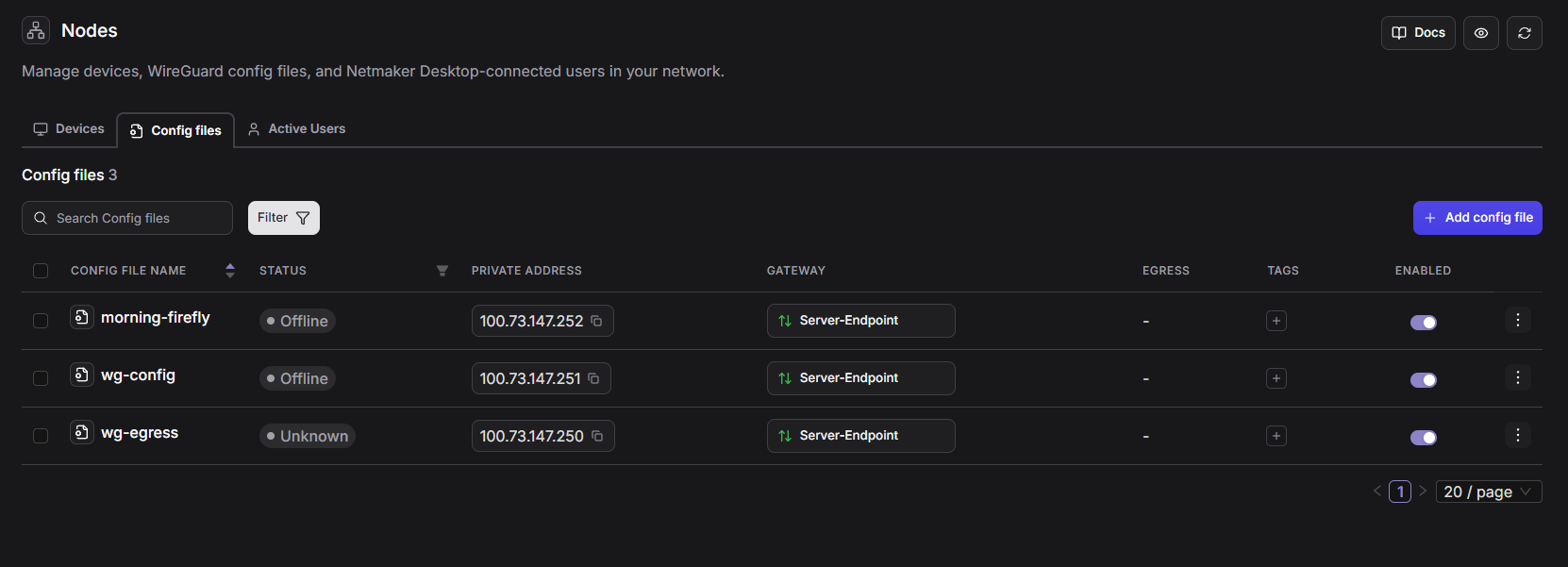The width and height of the screenshot is (1568, 567).
Task: Open the 20 / page dropdown
Action: click(x=1488, y=492)
